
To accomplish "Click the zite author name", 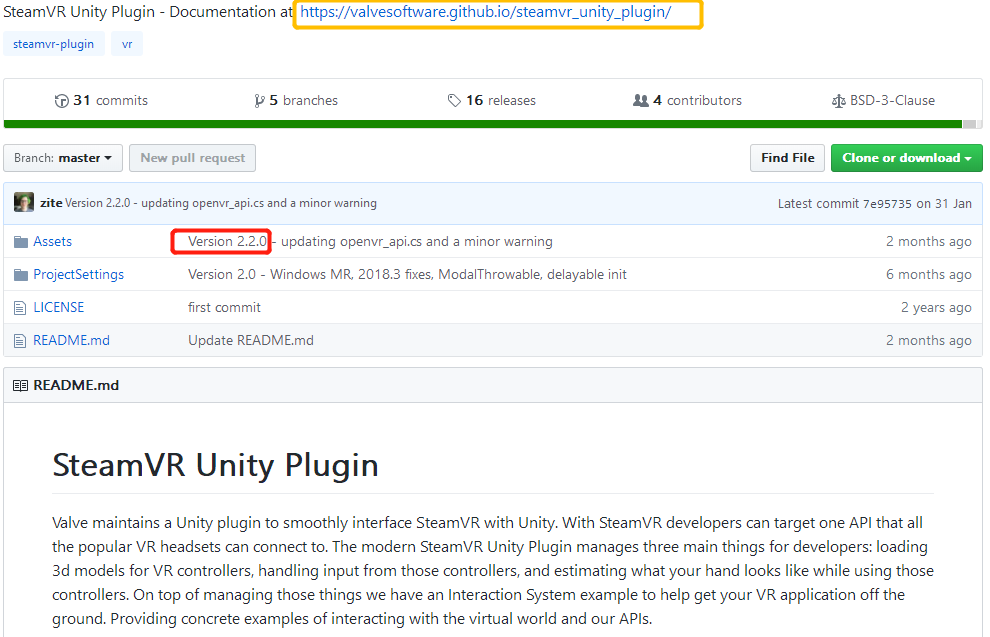I will (51, 203).
